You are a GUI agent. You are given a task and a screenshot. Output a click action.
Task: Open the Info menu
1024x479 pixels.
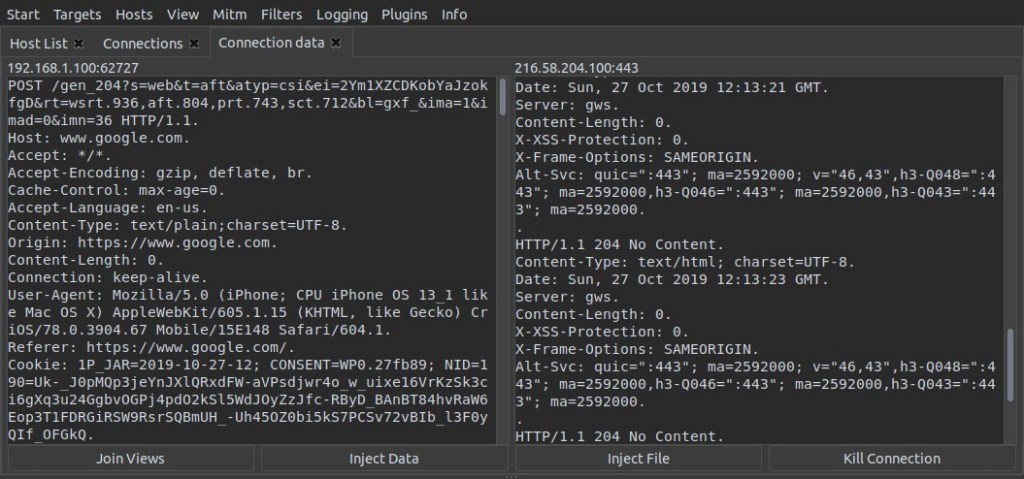(454, 15)
